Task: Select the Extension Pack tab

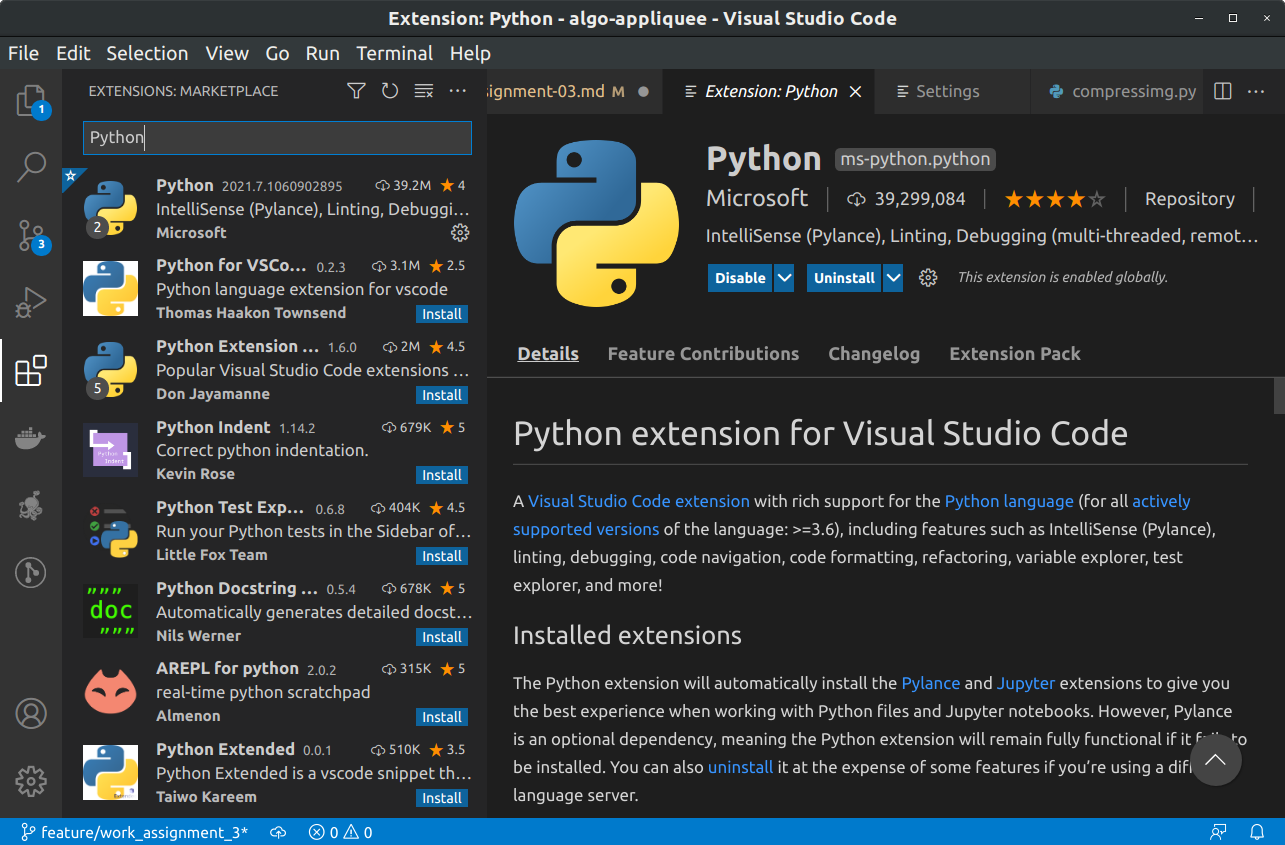Action: (x=1015, y=354)
